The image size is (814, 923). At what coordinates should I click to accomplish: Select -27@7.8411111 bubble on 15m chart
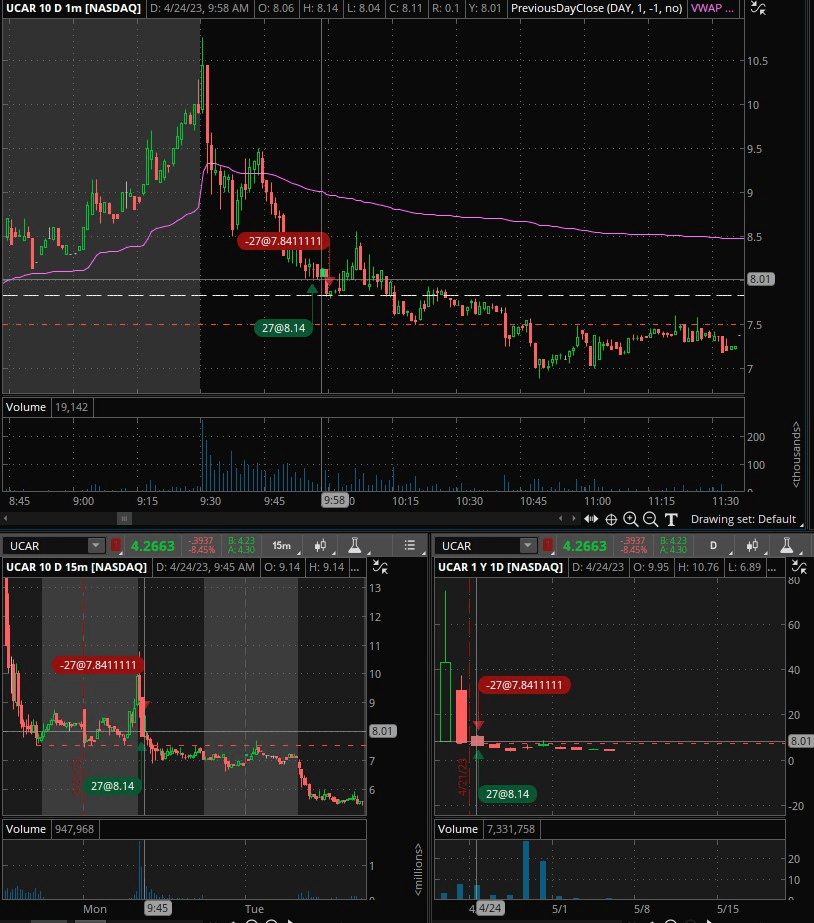[x=98, y=665]
